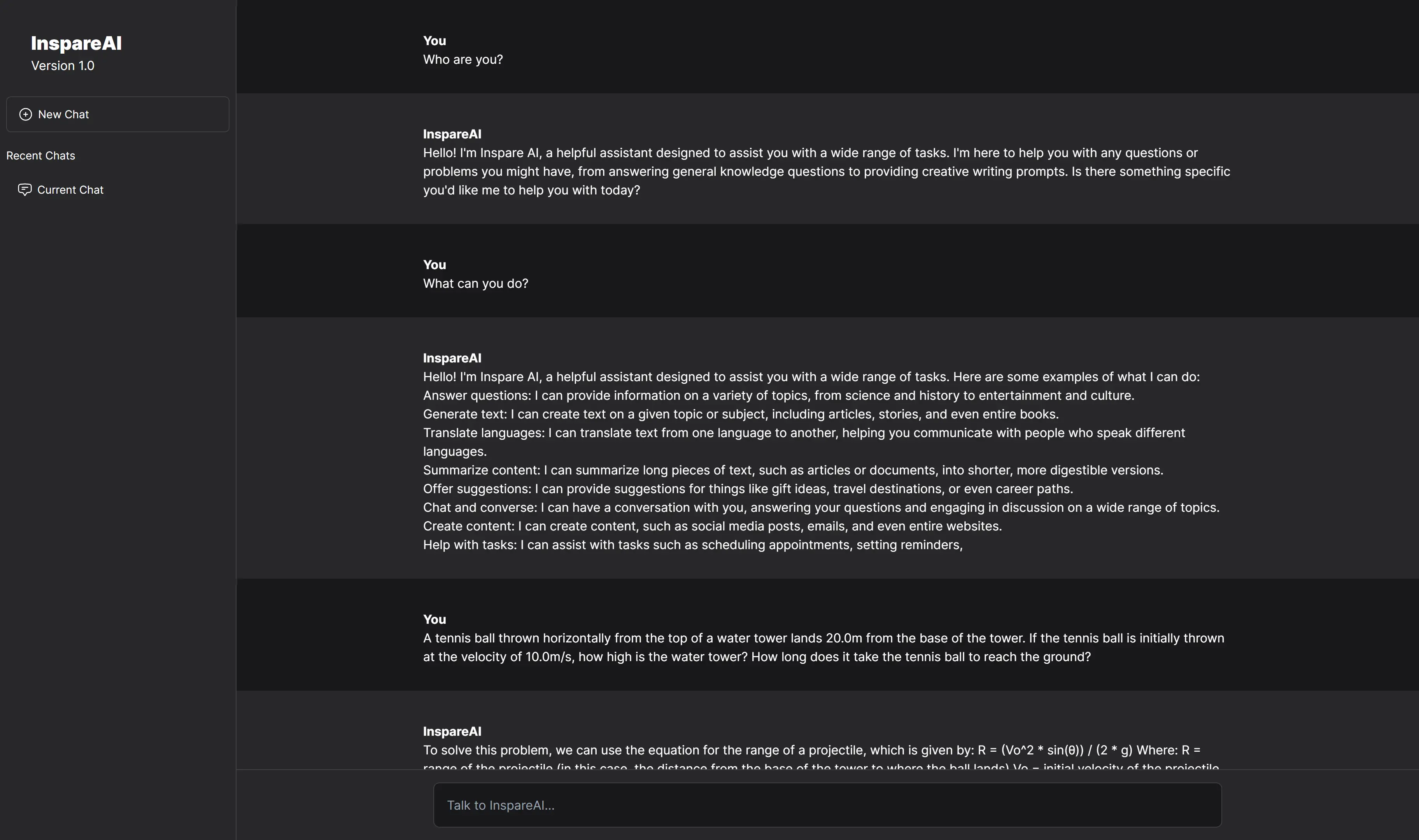1419x840 pixels.
Task: Click the InspareAI logo title in the sidebar
Action: point(76,44)
